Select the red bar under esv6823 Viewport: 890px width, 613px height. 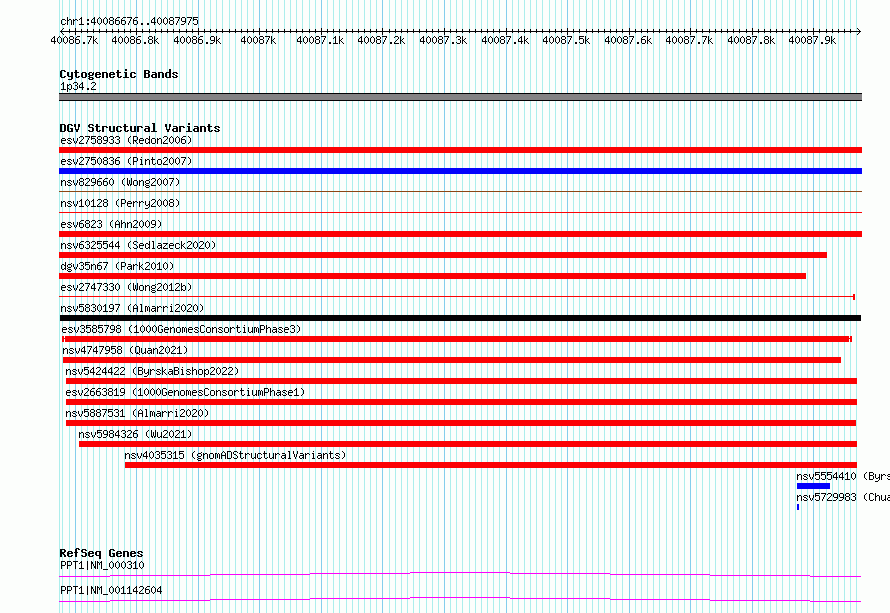pos(460,234)
